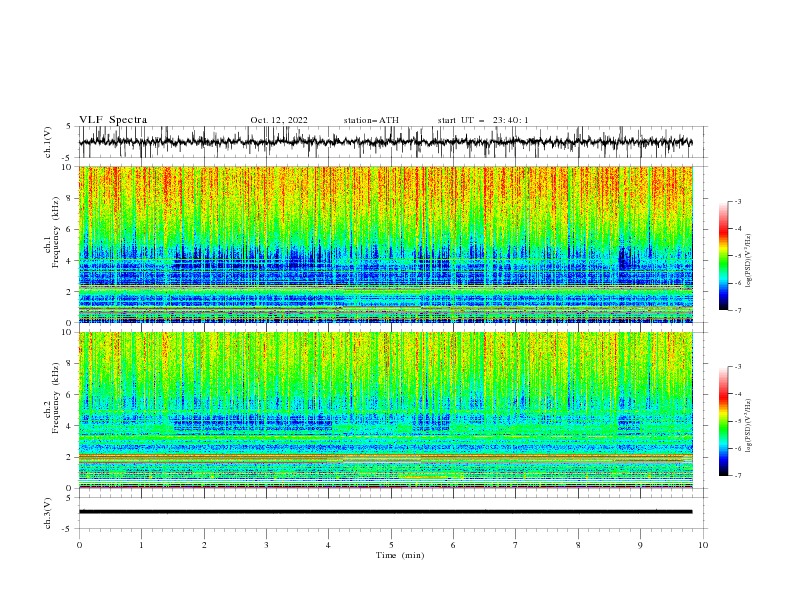Click the '-3' label on lower colorbar
Viewport: 792px width, 612px height.
(x=737, y=367)
